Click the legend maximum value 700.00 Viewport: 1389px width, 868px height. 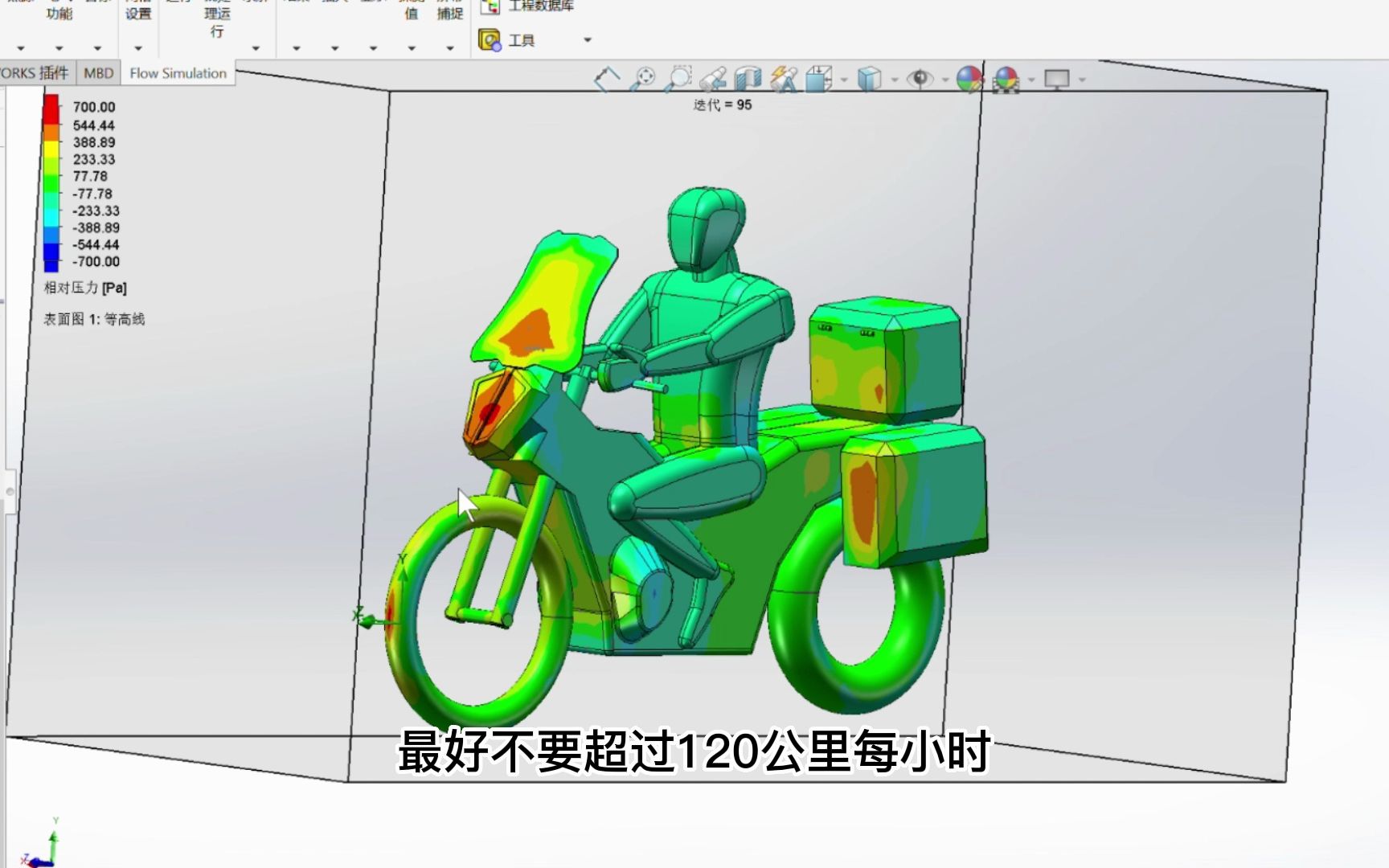point(94,107)
